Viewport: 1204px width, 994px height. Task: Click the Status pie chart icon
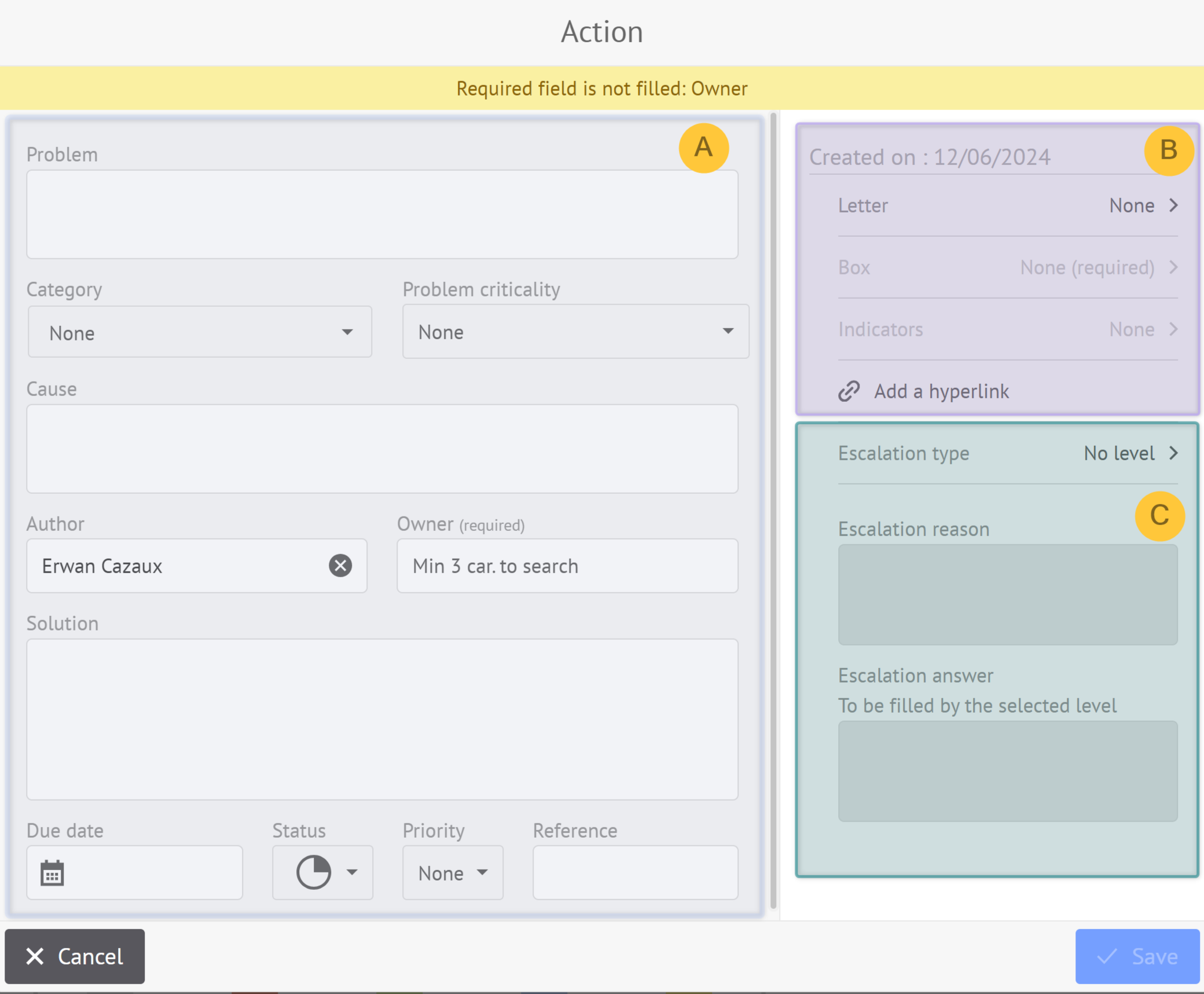314,872
